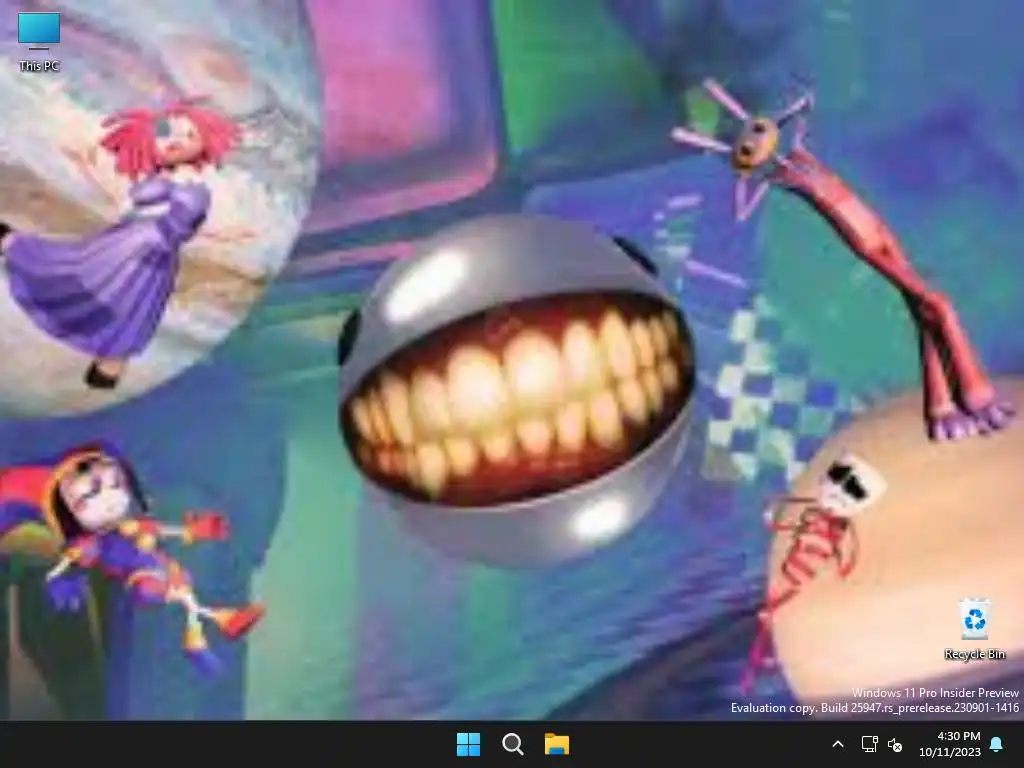Open taskbar Search
The height and width of the screenshot is (768, 1024).
coord(513,744)
